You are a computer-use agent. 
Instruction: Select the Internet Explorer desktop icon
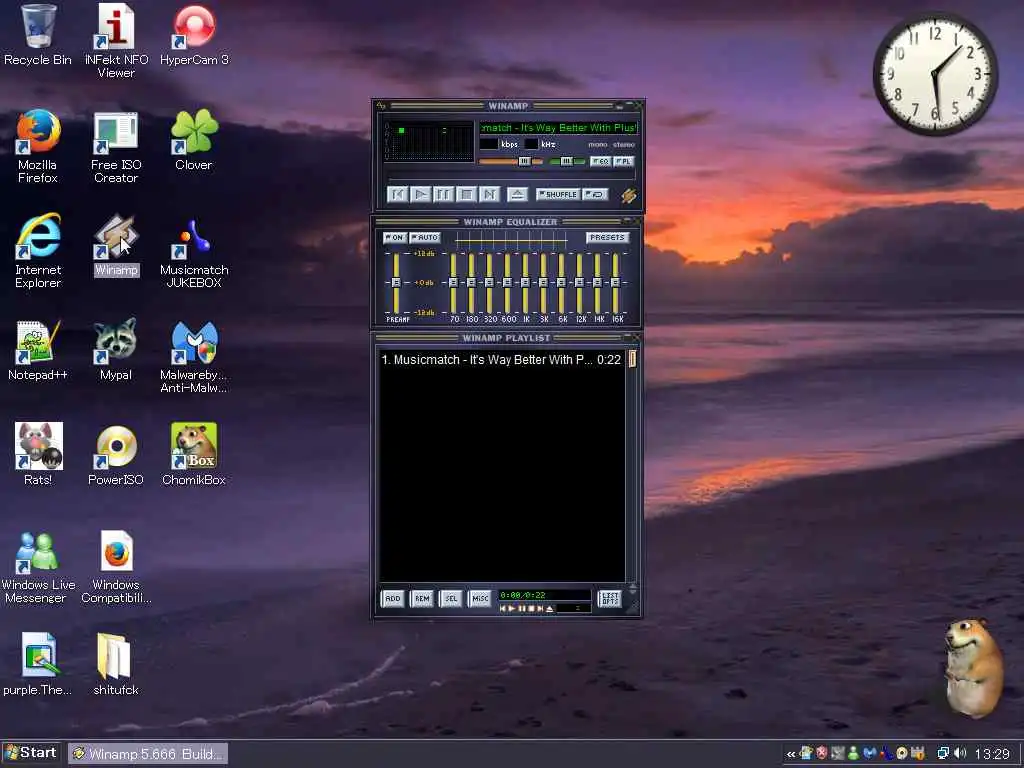coord(38,251)
